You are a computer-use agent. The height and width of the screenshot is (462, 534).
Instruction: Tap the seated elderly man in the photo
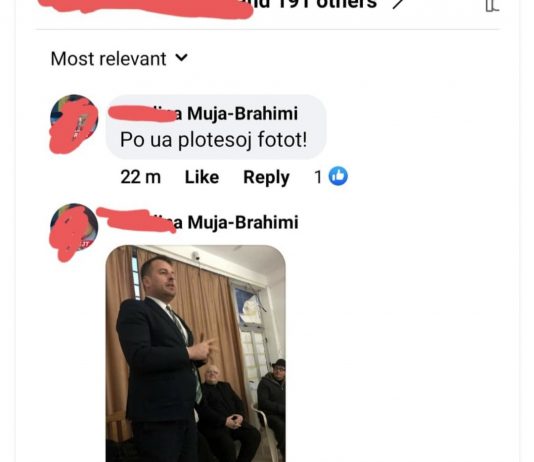(x=223, y=412)
